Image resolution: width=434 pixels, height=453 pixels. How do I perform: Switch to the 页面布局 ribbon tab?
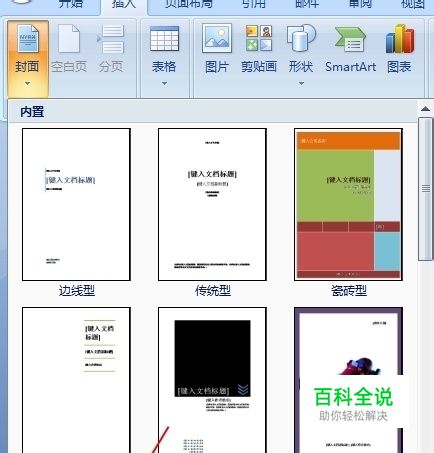coord(189,4)
